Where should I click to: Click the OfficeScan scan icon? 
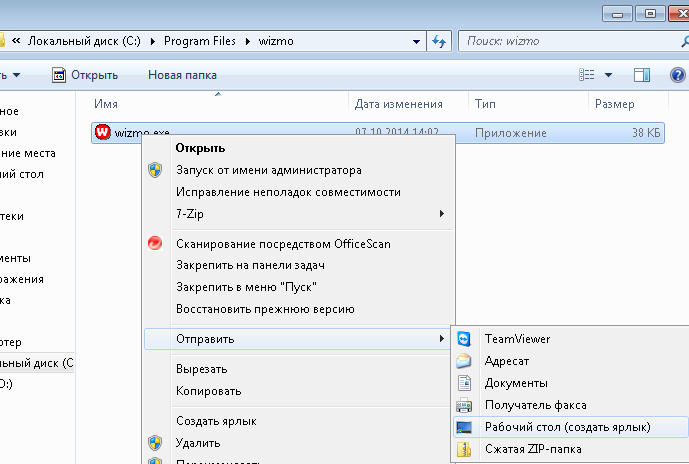(x=155, y=243)
